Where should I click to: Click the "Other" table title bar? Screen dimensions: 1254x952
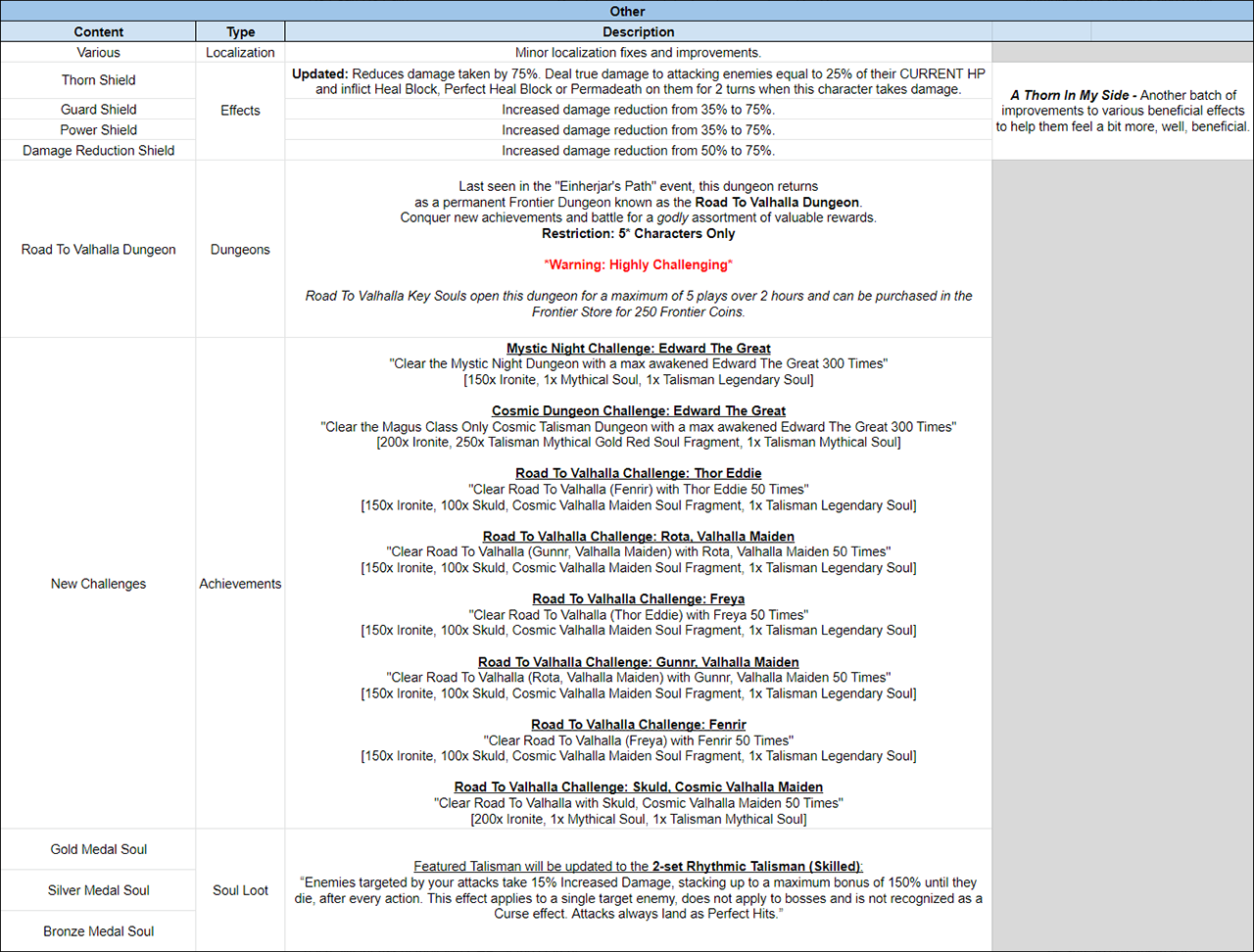(x=627, y=11)
